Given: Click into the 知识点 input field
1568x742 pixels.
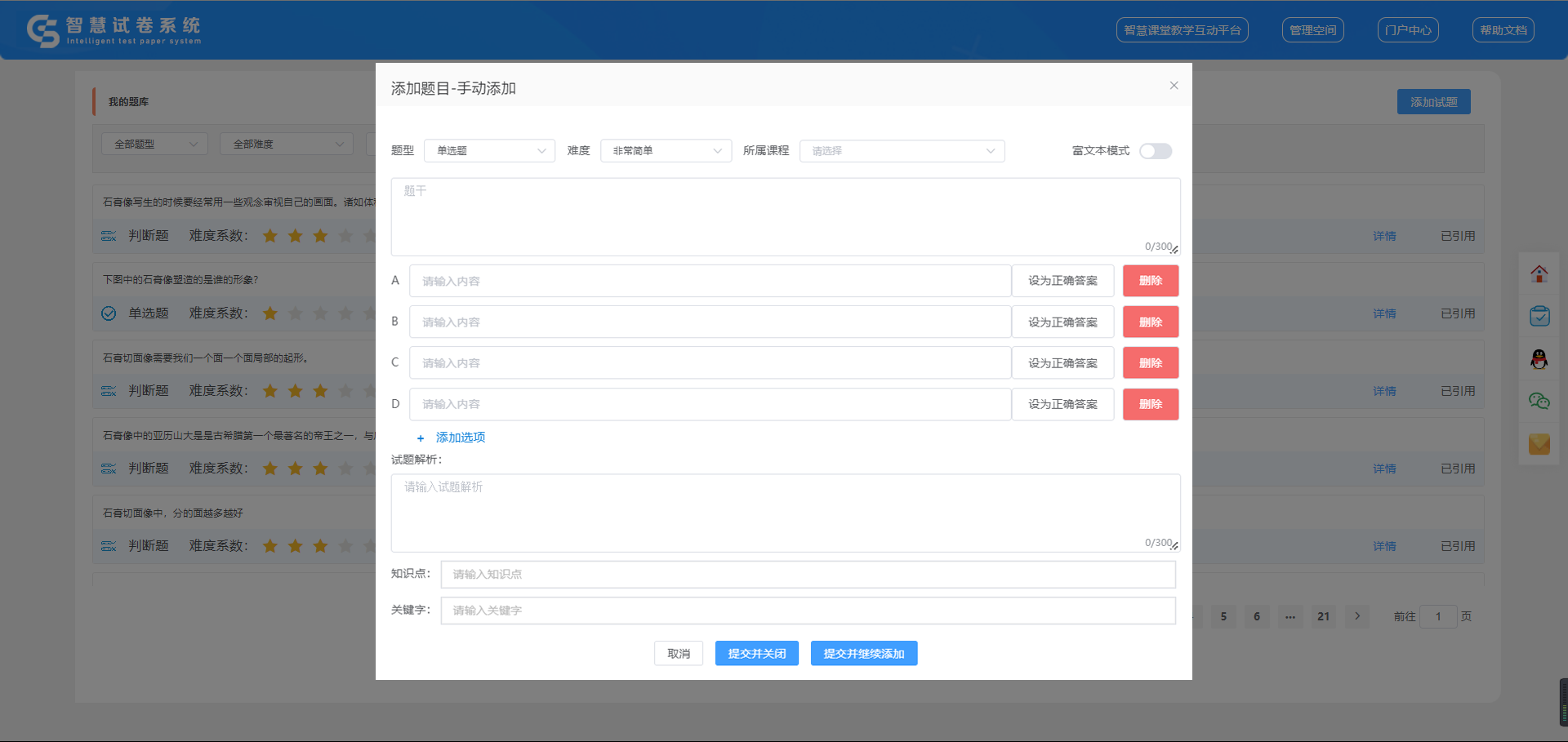Looking at the screenshot, I should (808, 575).
